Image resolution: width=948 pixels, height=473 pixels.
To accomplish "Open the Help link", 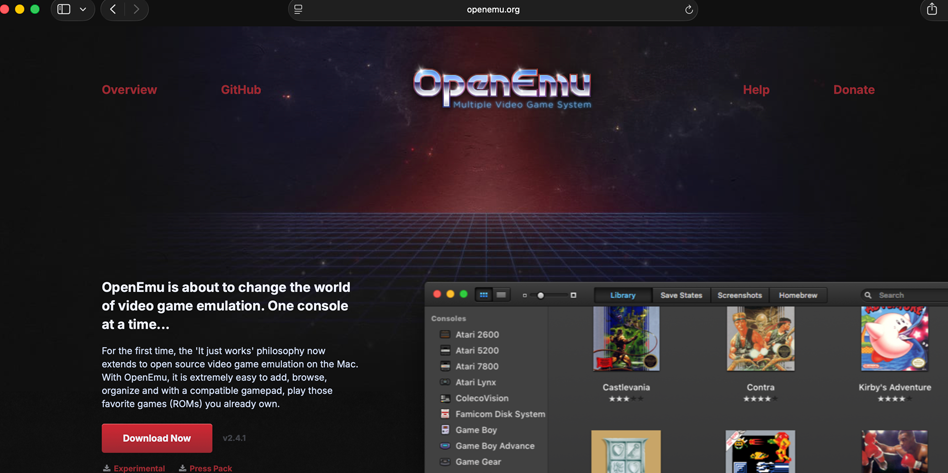I will coord(756,90).
